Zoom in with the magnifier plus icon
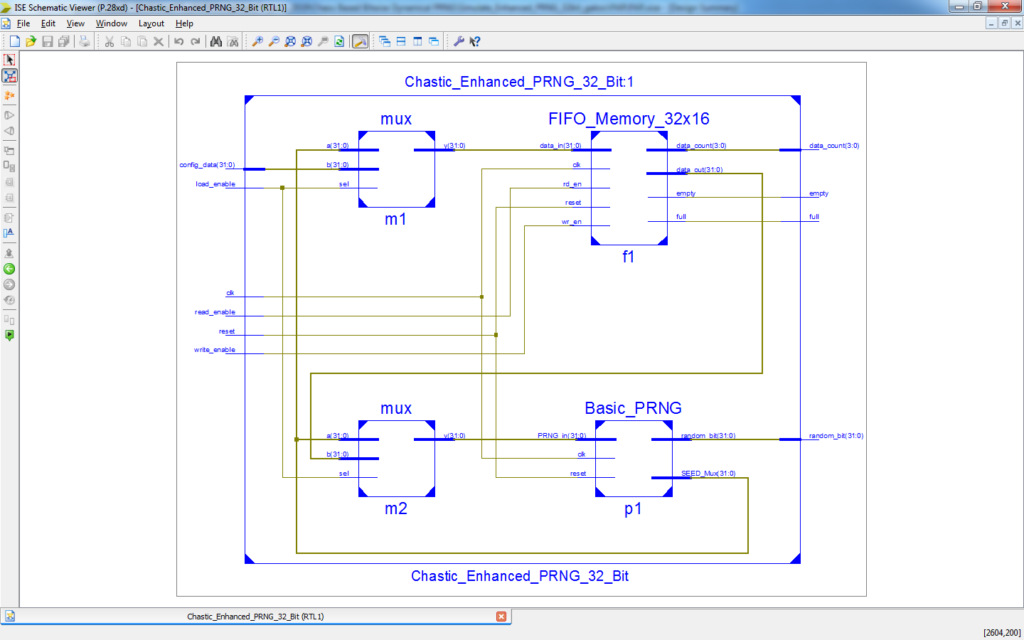This screenshot has width=1024, height=640. click(x=257, y=42)
